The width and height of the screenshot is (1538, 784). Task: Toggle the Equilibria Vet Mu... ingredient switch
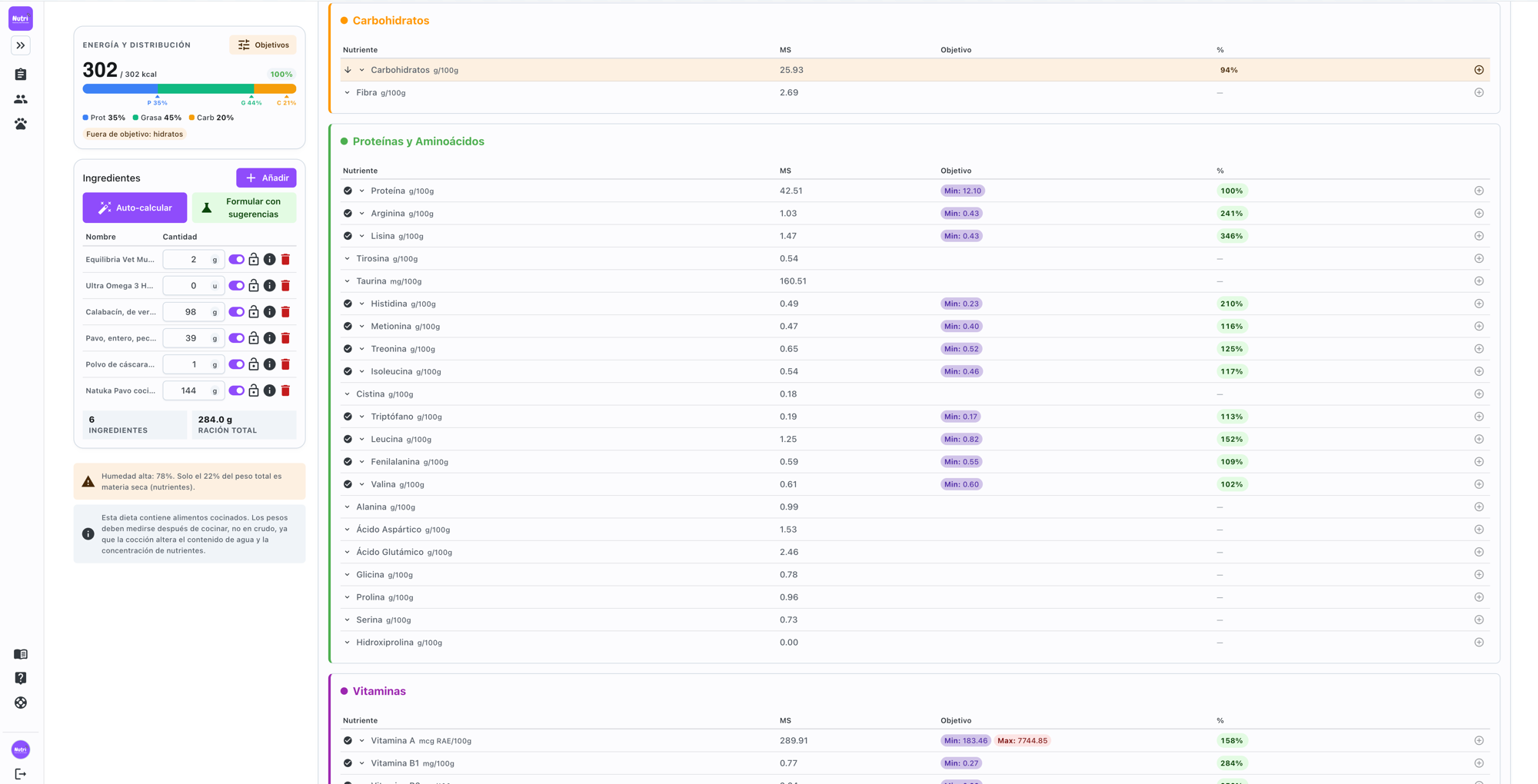click(x=236, y=260)
